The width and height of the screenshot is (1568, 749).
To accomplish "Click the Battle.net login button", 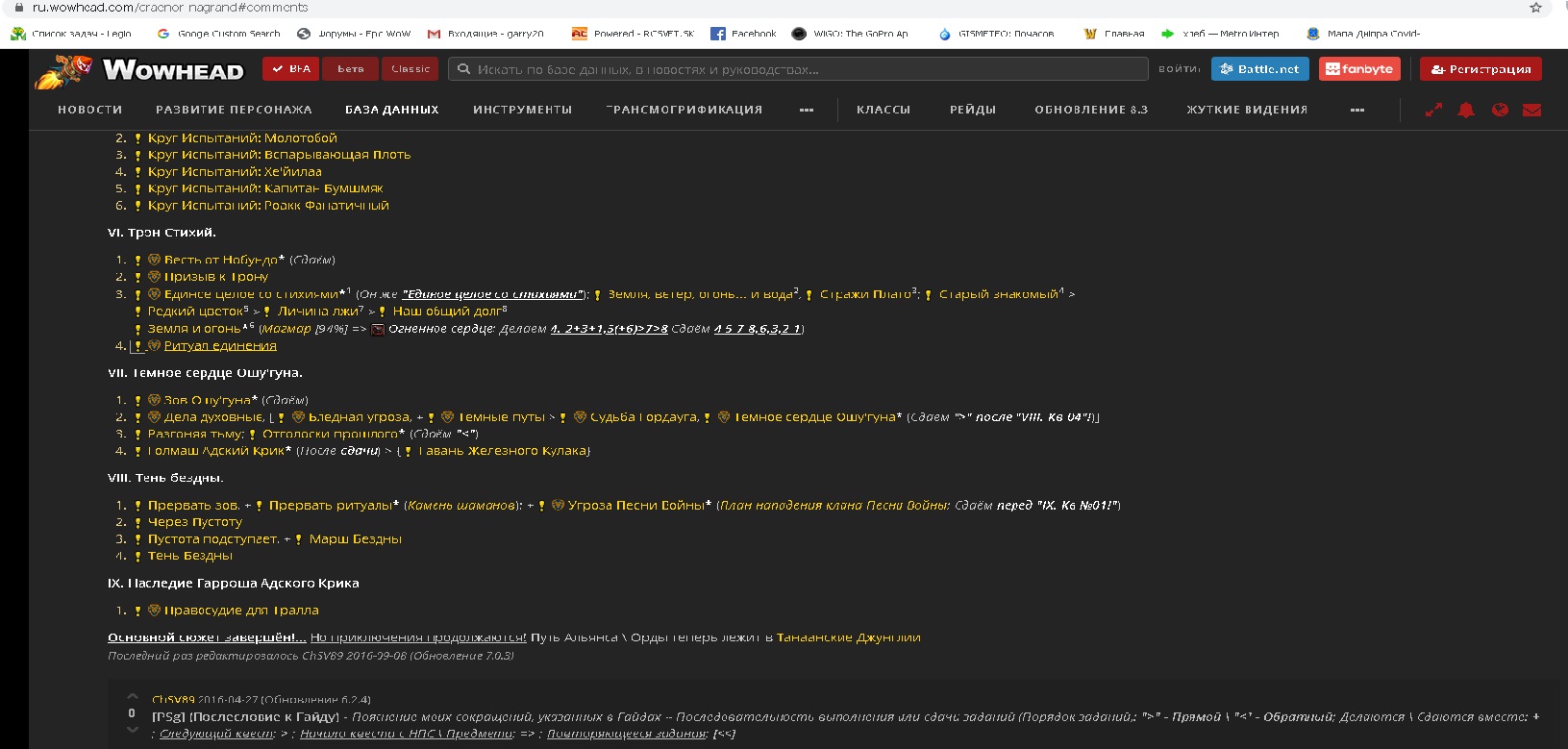I will (x=1259, y=69).
